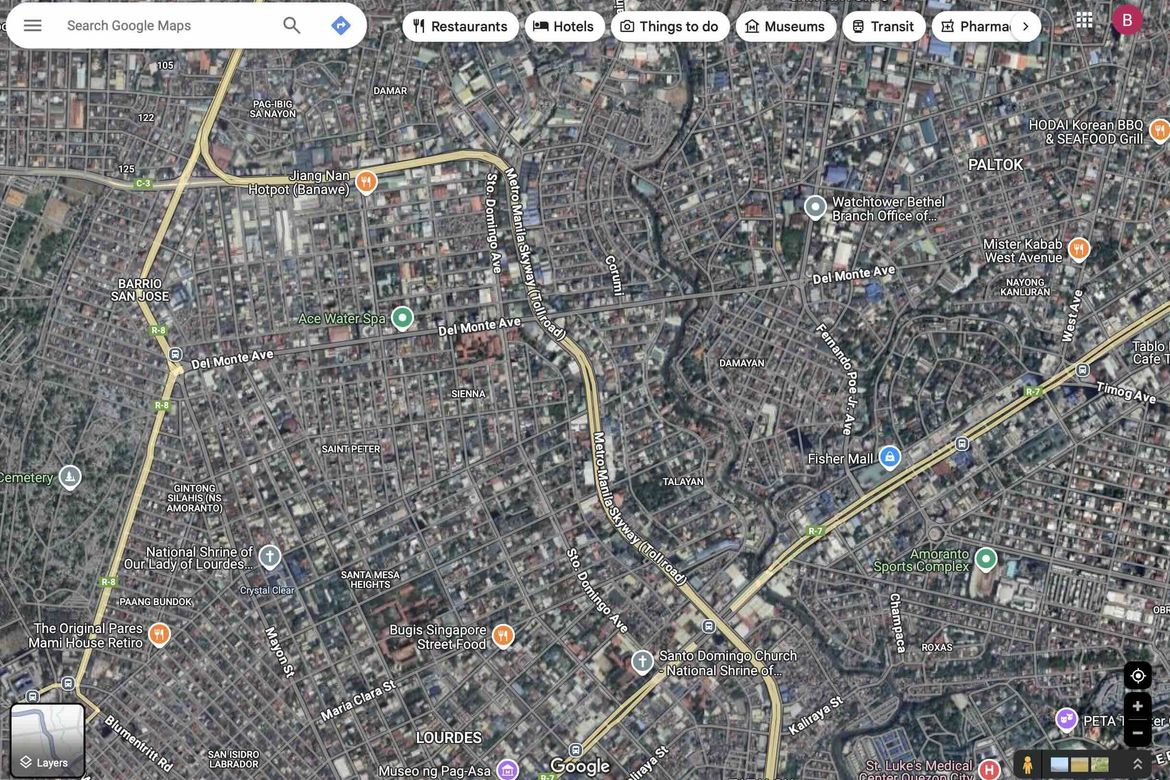Click the SIENNA neighborhood label
The image size is (1170, 780).
click(468, 393)
